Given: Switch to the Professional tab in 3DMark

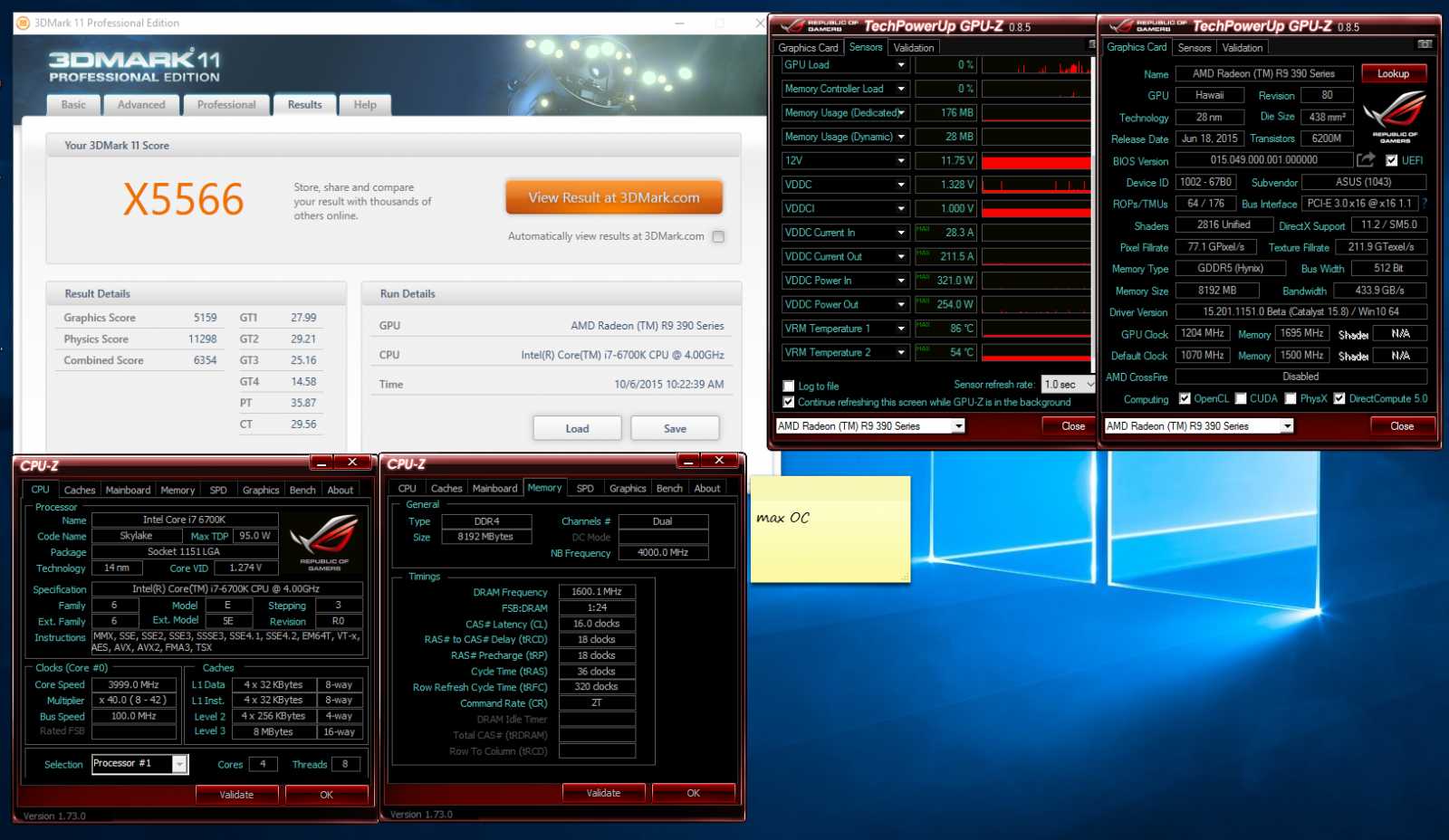Looking at the screenshot, I should tap(226, 105).
